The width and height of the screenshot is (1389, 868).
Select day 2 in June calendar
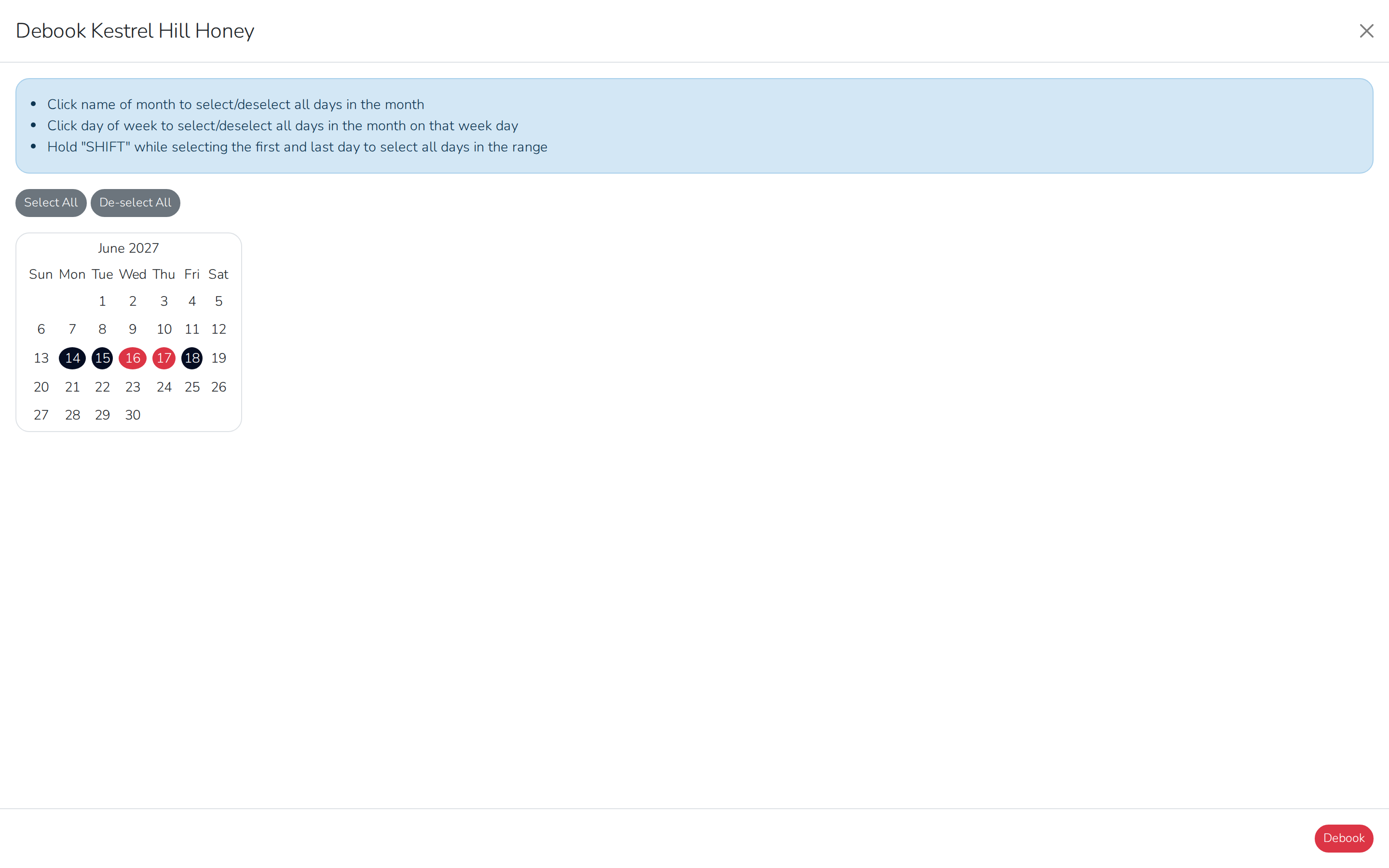coord(133,301)
